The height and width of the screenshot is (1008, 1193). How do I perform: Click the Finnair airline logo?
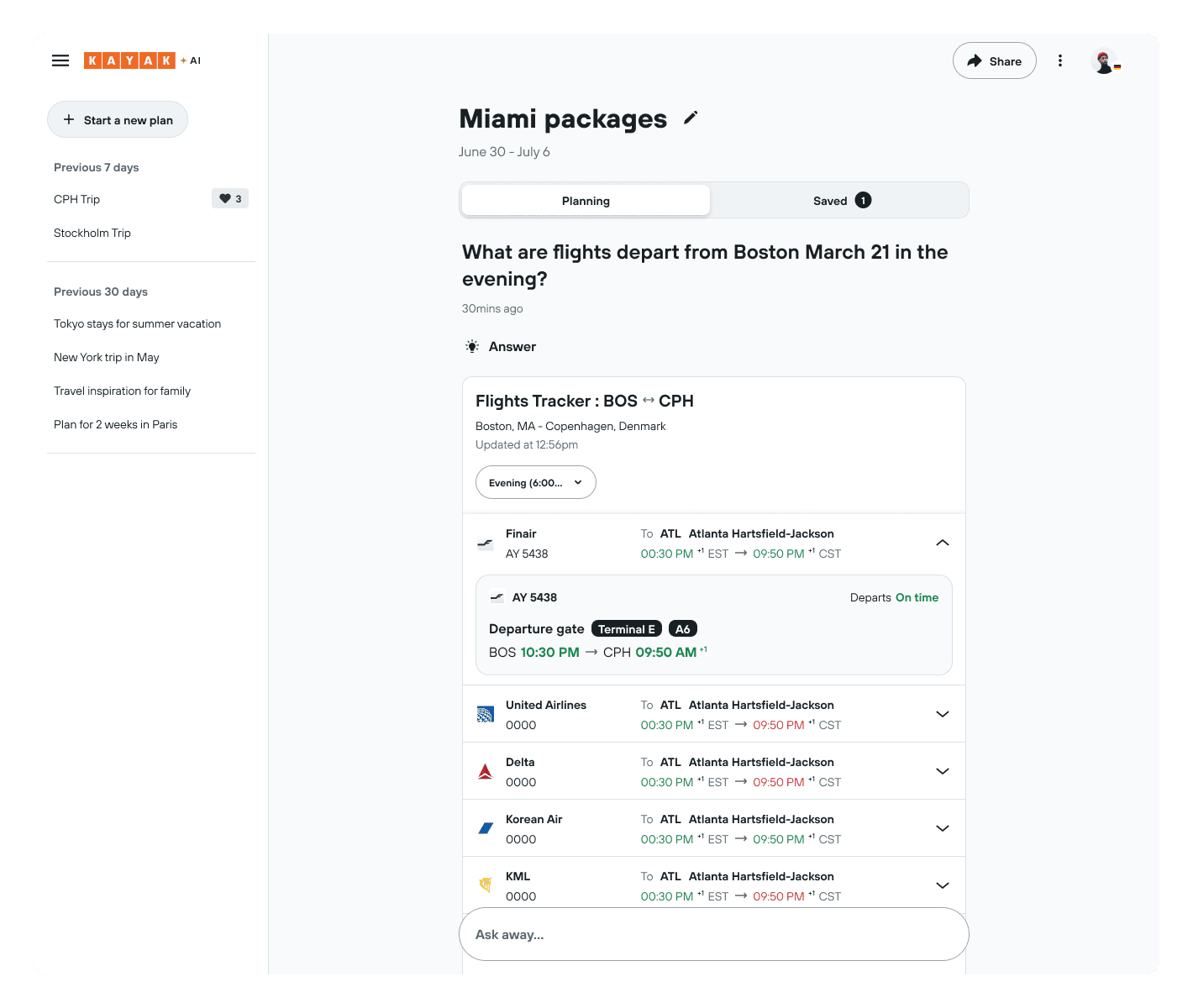tap(486, 543)
